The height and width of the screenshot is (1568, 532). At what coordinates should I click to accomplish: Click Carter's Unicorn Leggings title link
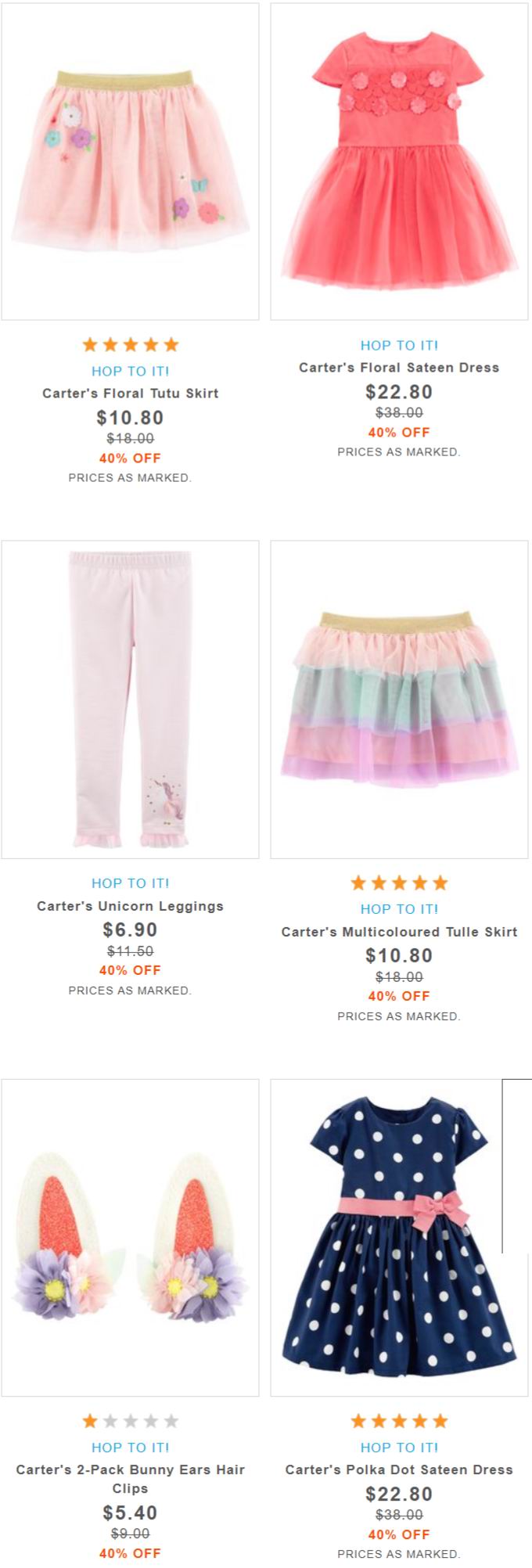130,906
